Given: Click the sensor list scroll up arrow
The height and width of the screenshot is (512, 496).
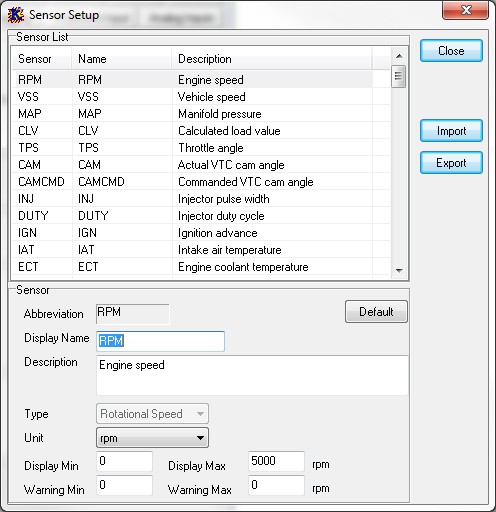Looking at the screenshot, I should pos(399,56).
